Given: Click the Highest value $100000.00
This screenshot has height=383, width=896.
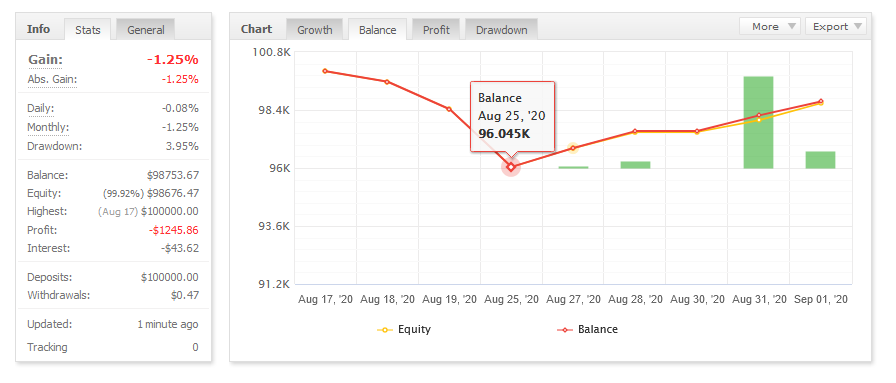Looking at the screenshot, I should 170,212.
